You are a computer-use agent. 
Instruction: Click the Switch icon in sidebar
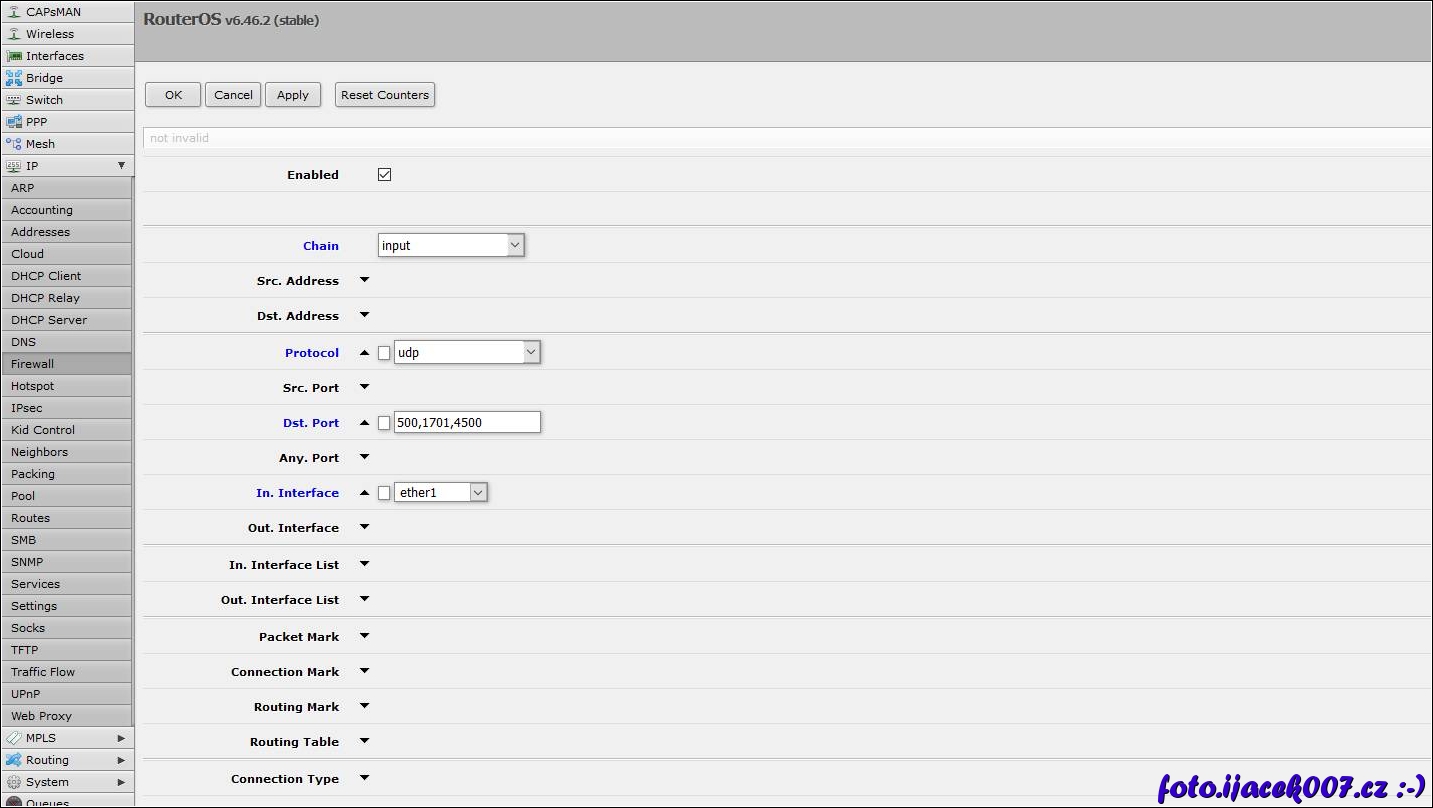click(14, 100)
